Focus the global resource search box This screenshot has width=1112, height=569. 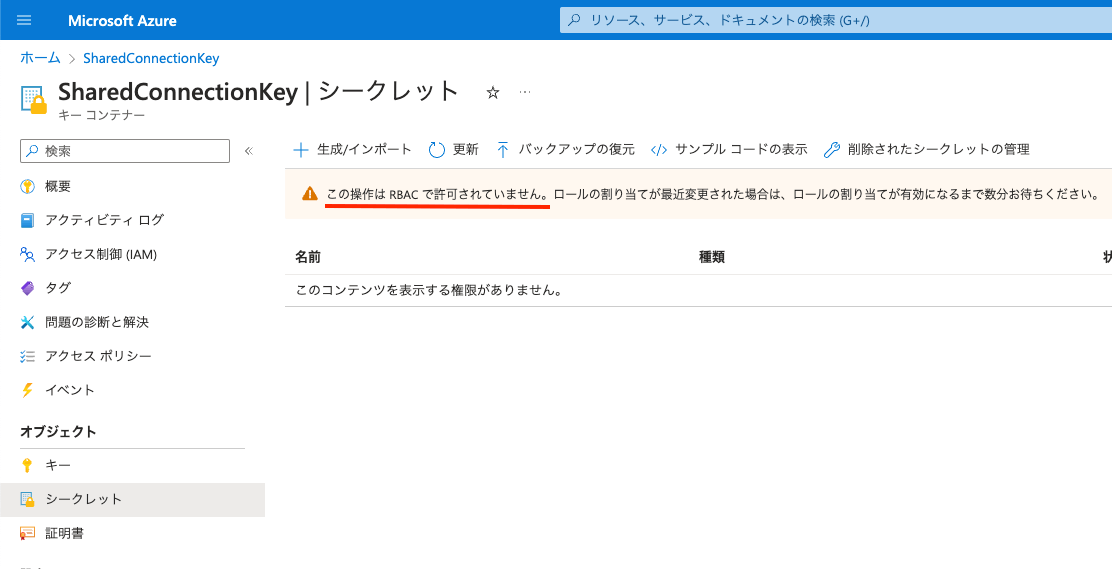pos(835,20)
